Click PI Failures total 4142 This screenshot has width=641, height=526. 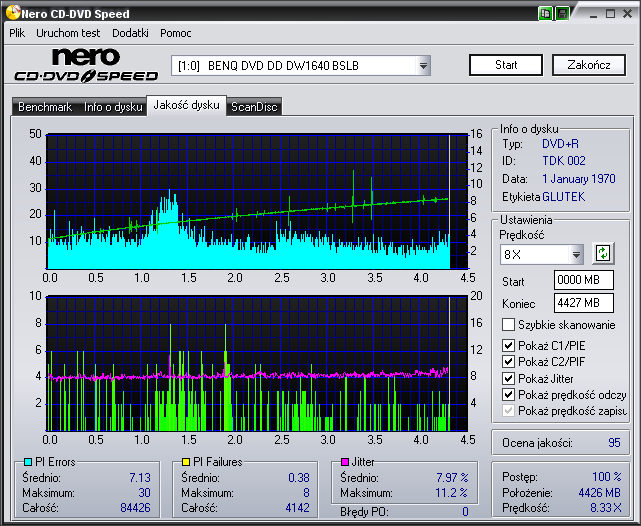pyautogui.click(x=297, y=508)
